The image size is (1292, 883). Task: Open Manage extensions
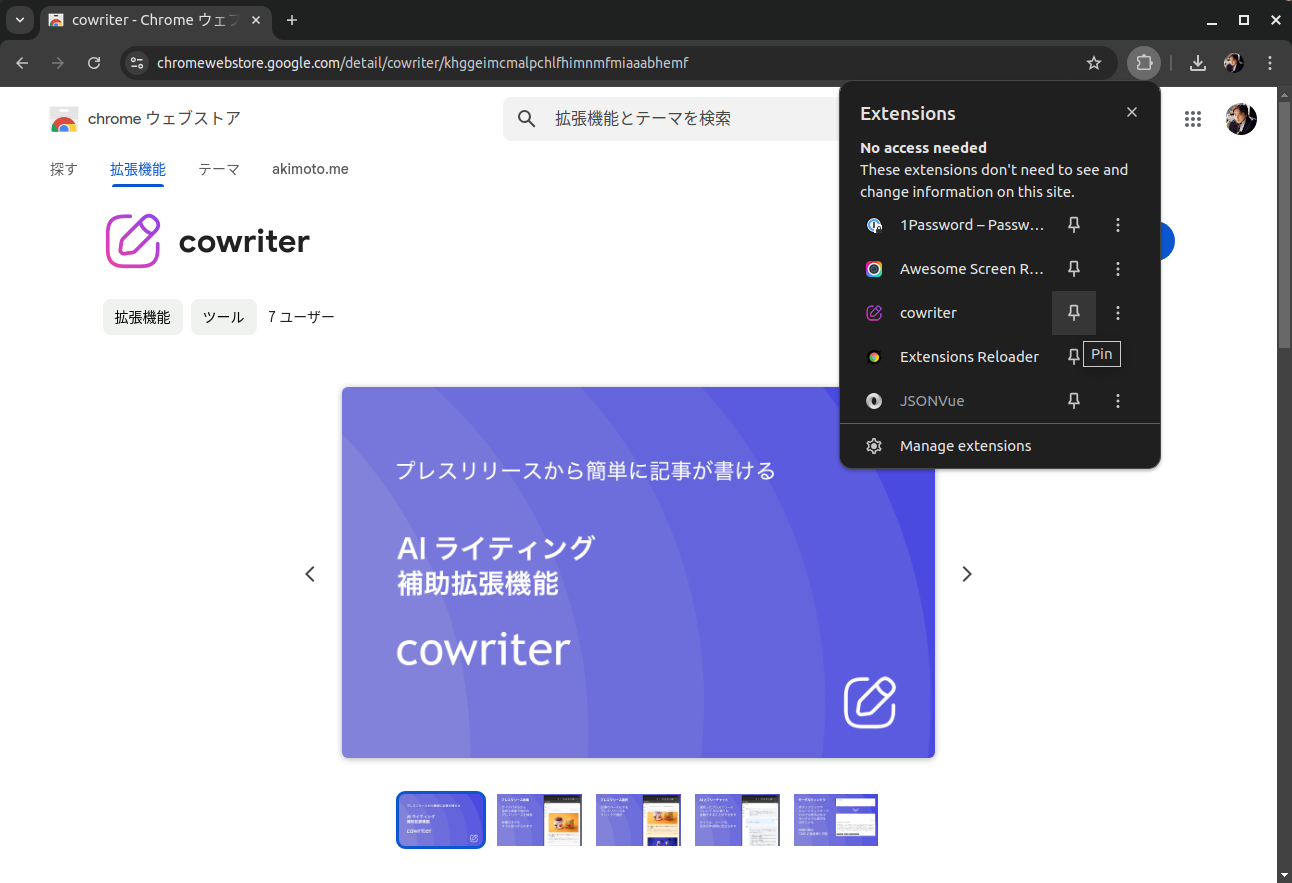click(x=1000, y=446)
